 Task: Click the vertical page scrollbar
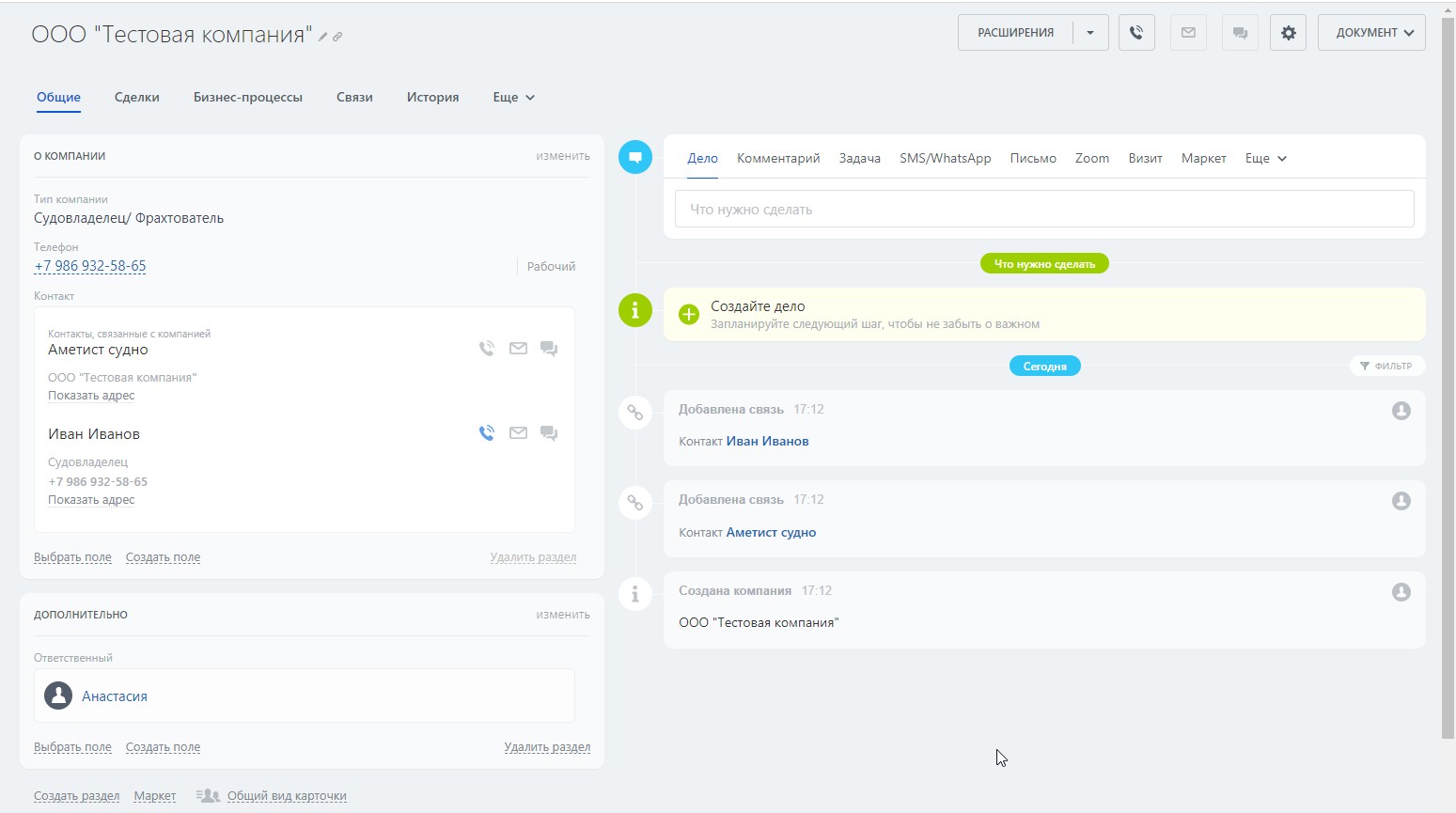coord(1448,376)
